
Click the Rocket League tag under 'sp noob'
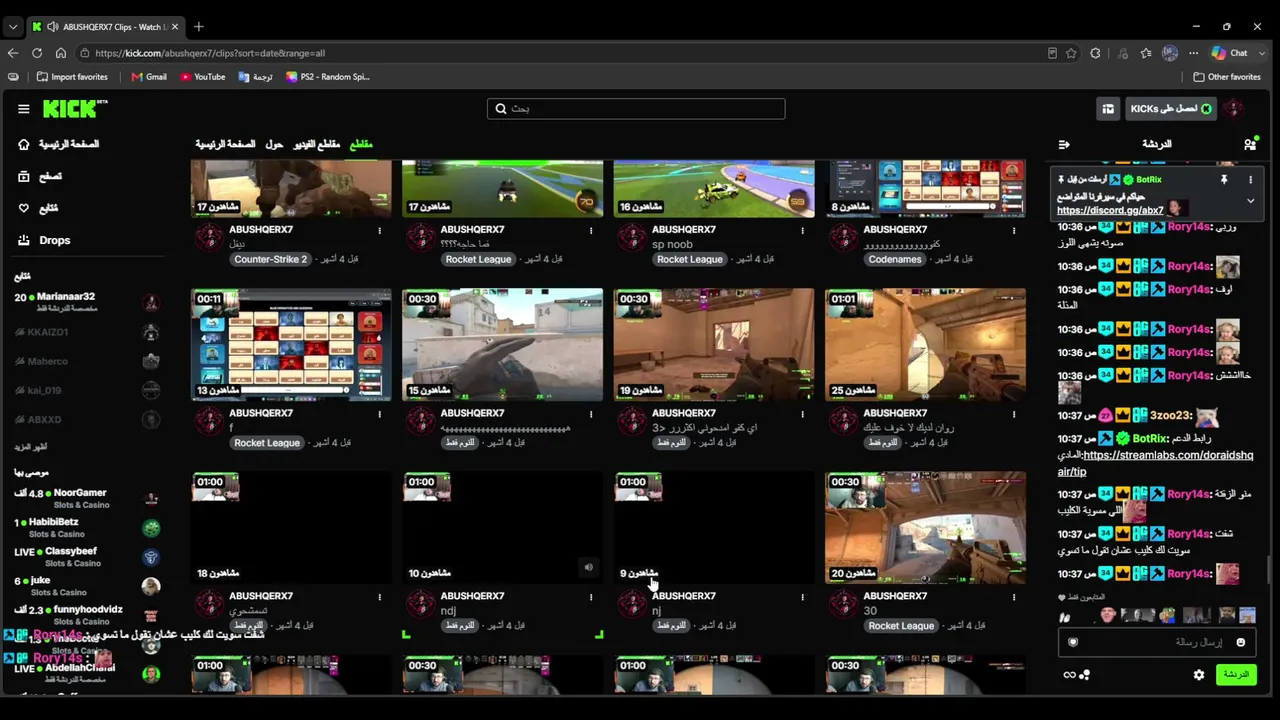(690, 259)
